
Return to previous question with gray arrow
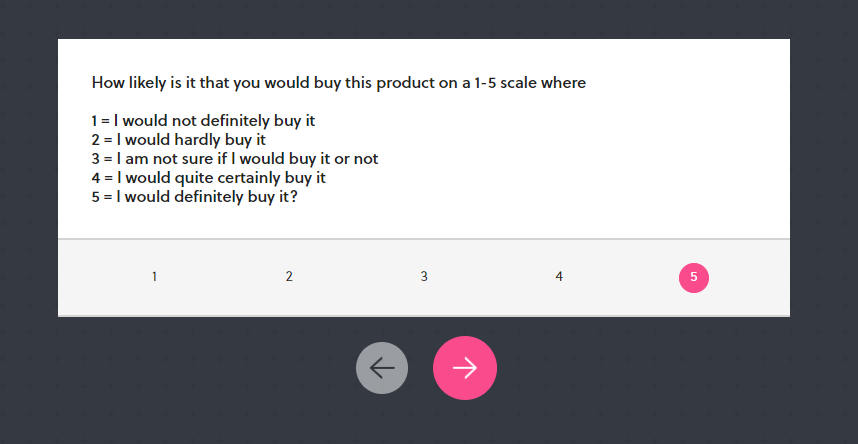[x=382, y=368]
